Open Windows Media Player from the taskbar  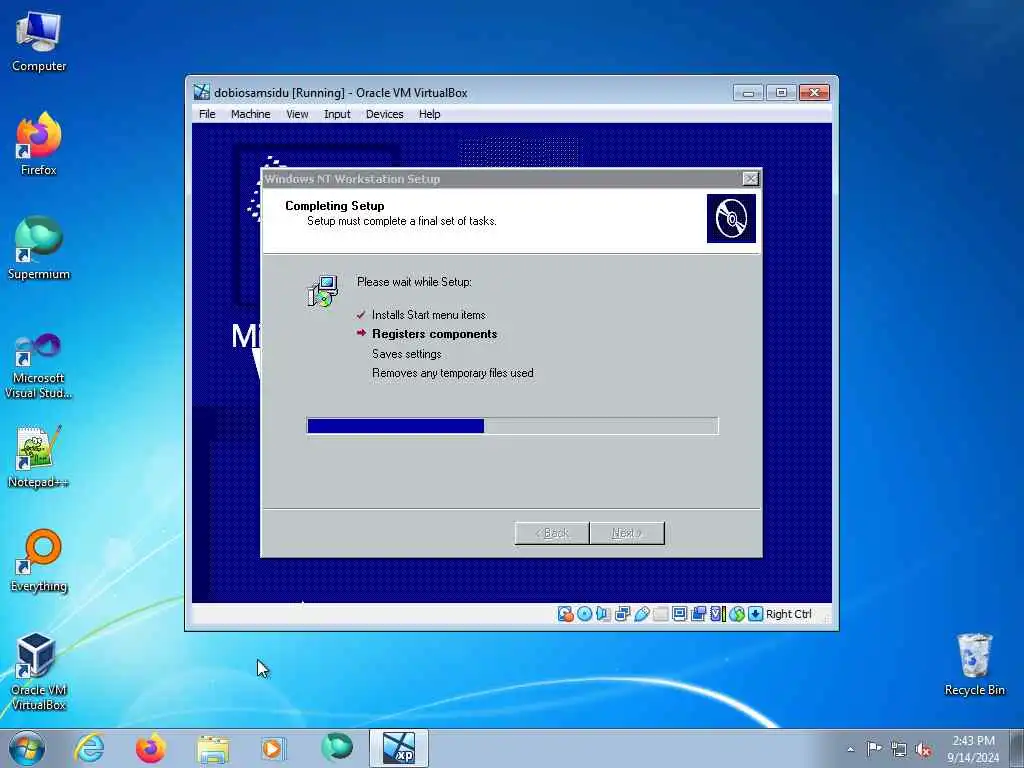click(x=274, y=748)
